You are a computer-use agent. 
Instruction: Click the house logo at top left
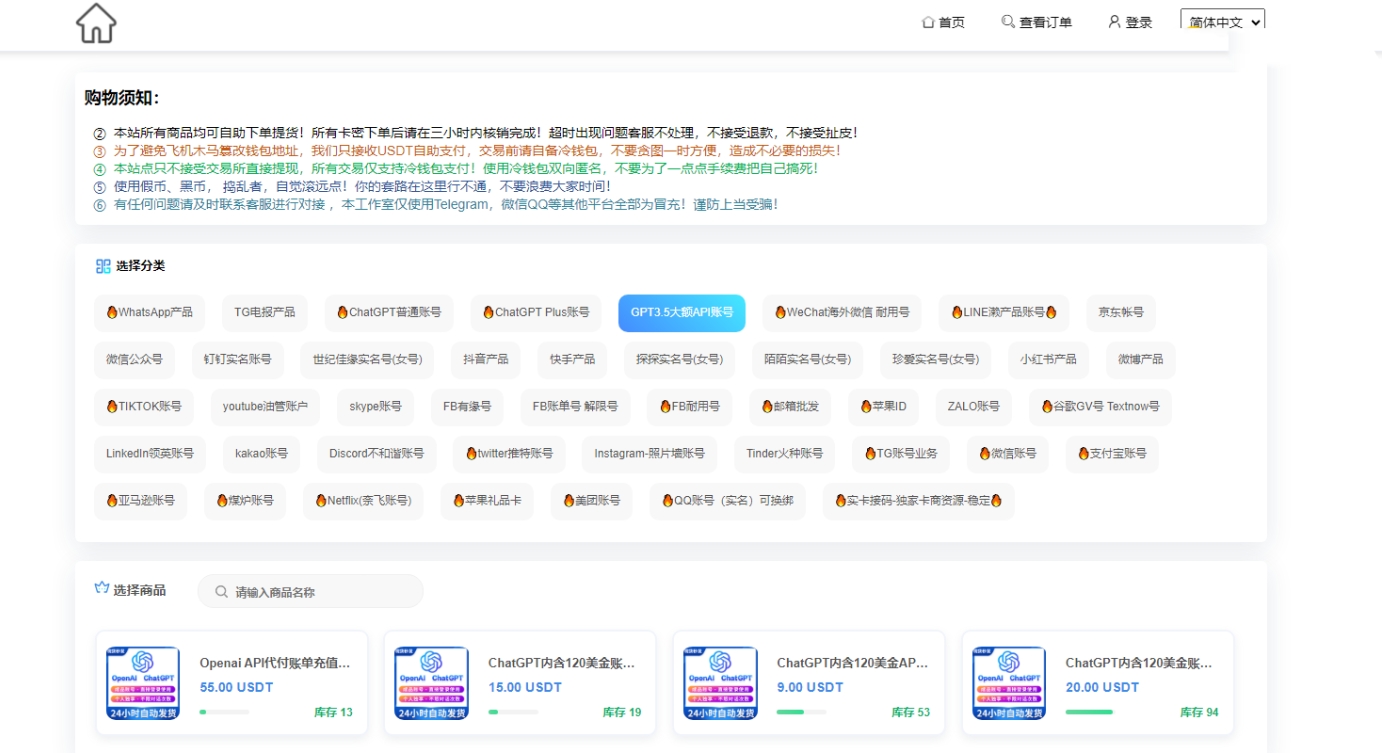(x=96, y=23)
